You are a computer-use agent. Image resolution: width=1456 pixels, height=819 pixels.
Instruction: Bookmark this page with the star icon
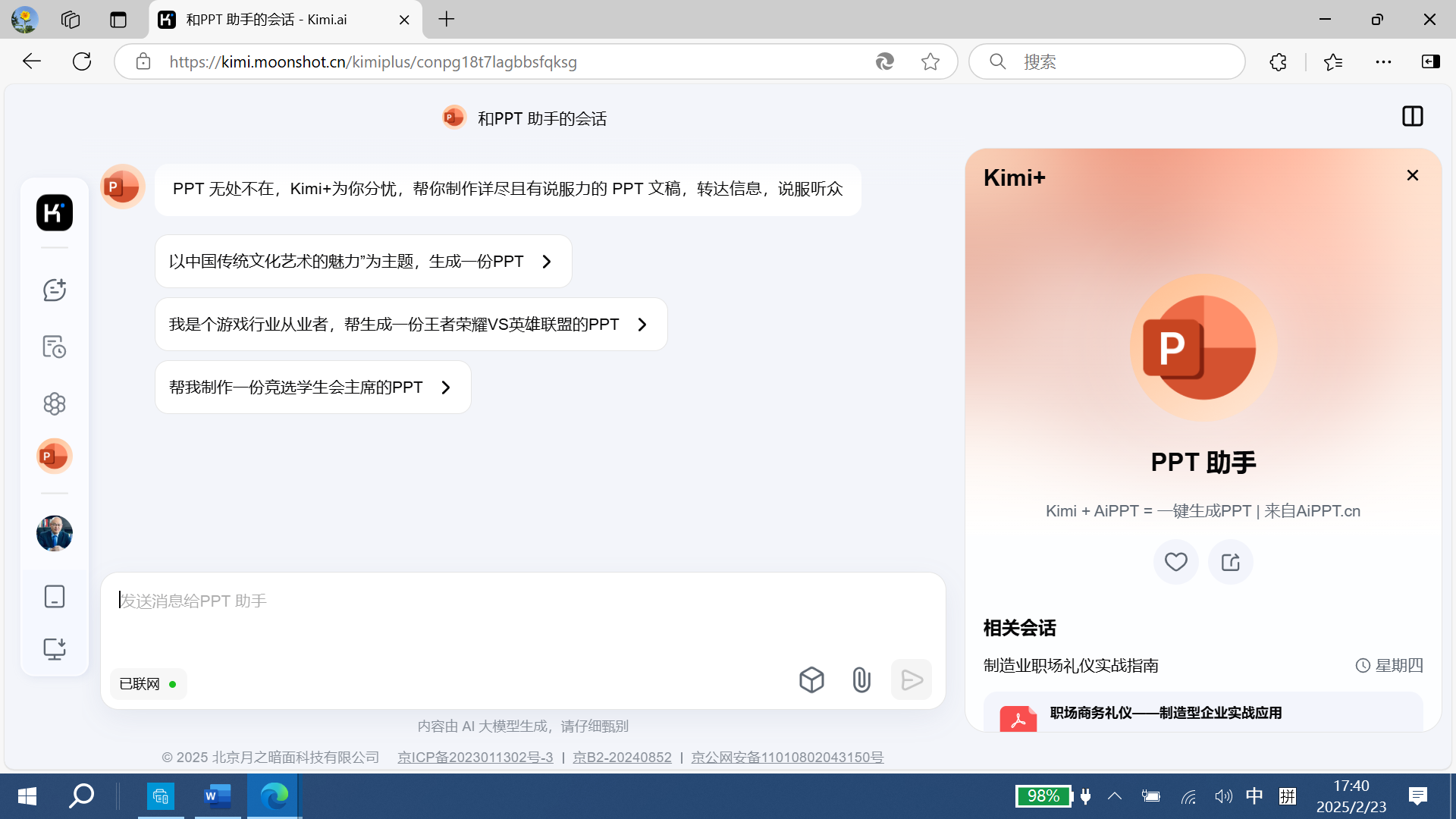(930, 61)
